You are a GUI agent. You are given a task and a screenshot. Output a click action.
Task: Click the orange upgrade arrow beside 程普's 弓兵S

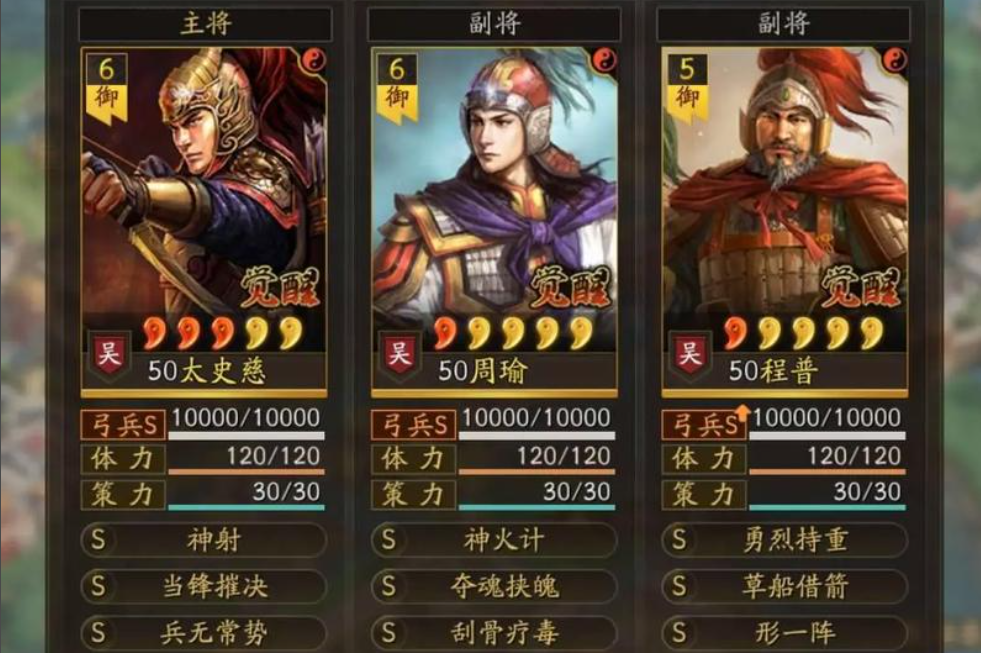pos(742,413)
